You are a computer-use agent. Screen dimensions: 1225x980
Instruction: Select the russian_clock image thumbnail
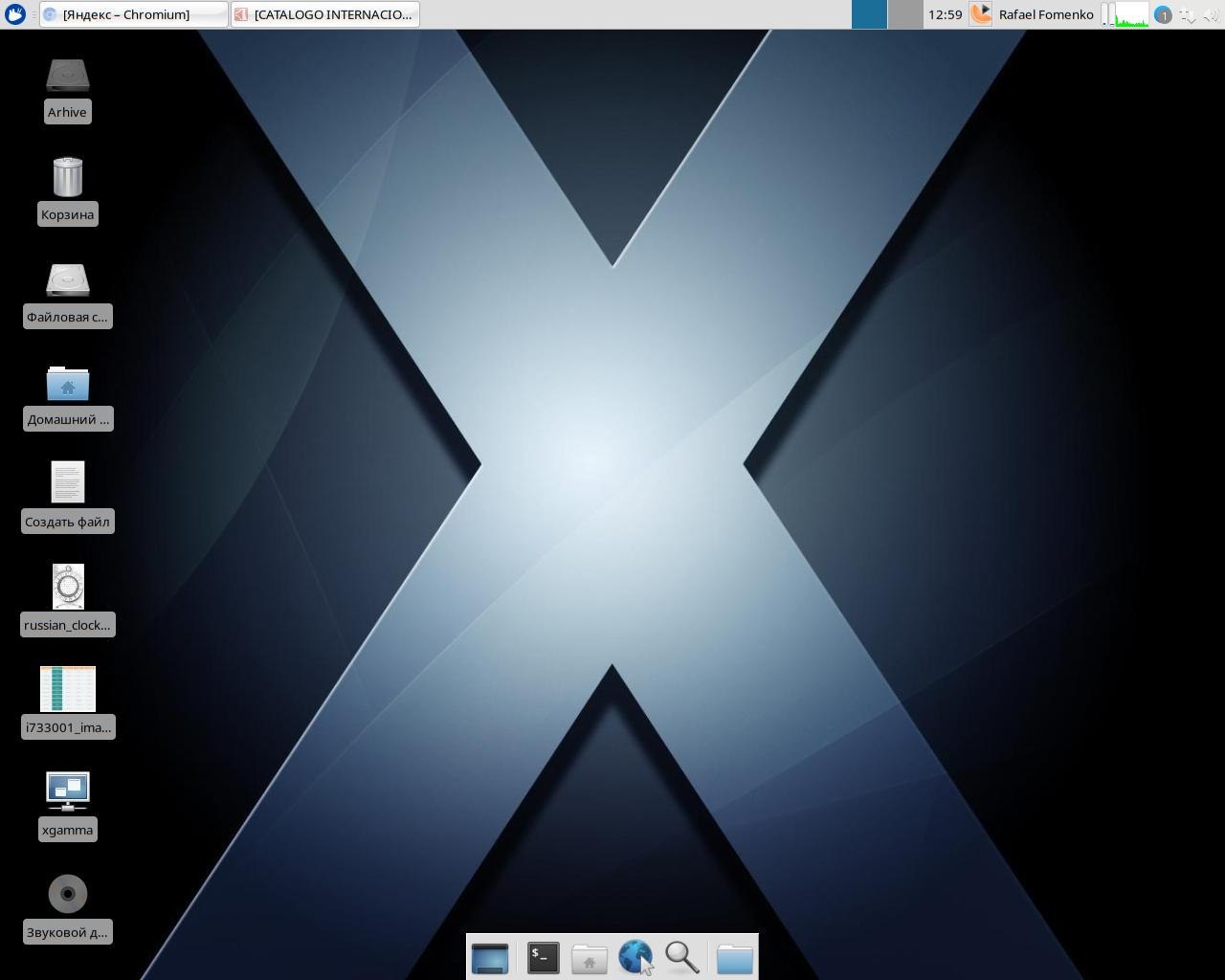pyautogui.click(x=67, y=586)
